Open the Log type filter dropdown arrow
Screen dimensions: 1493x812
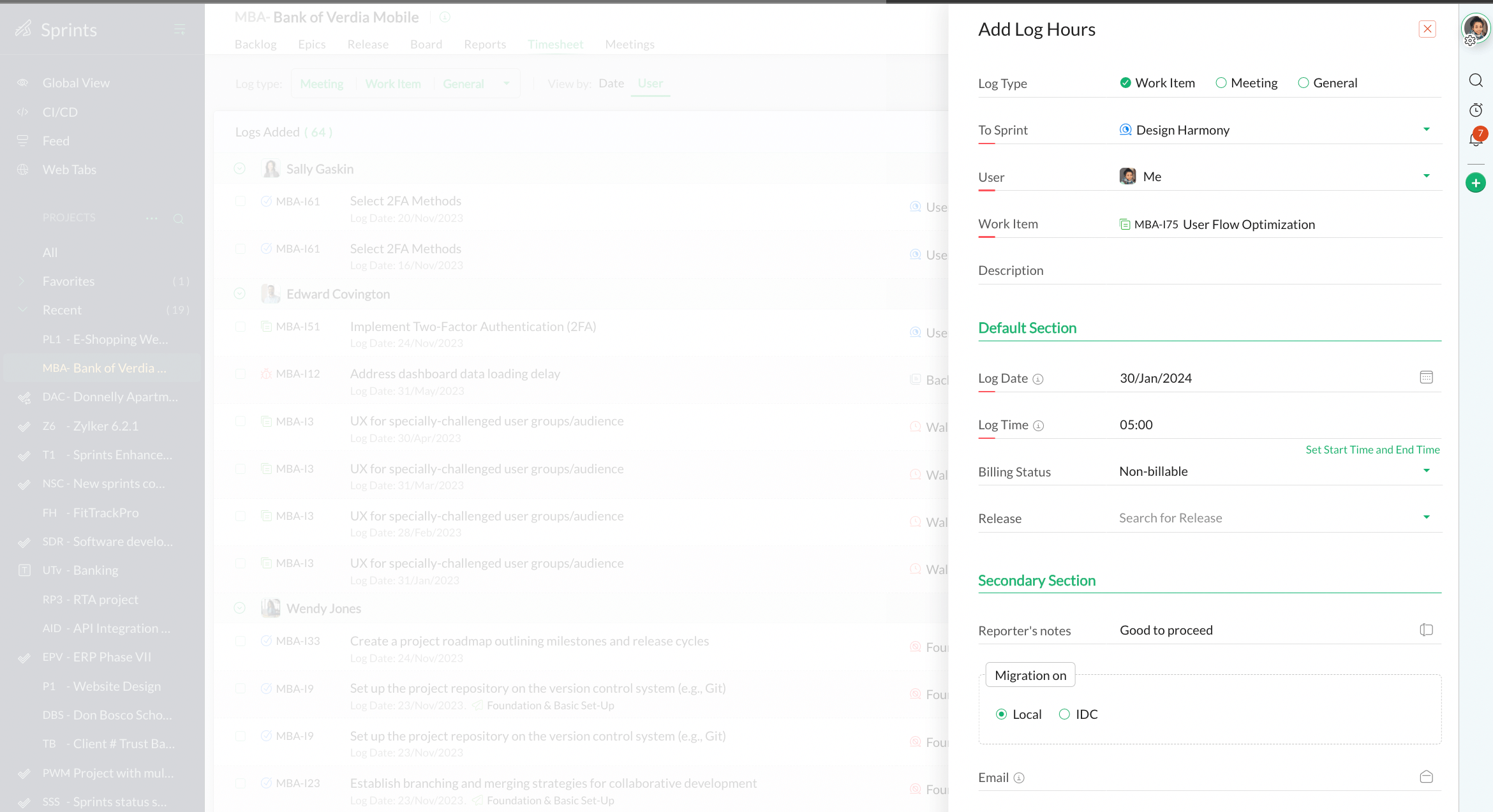(x=507, y=84)
